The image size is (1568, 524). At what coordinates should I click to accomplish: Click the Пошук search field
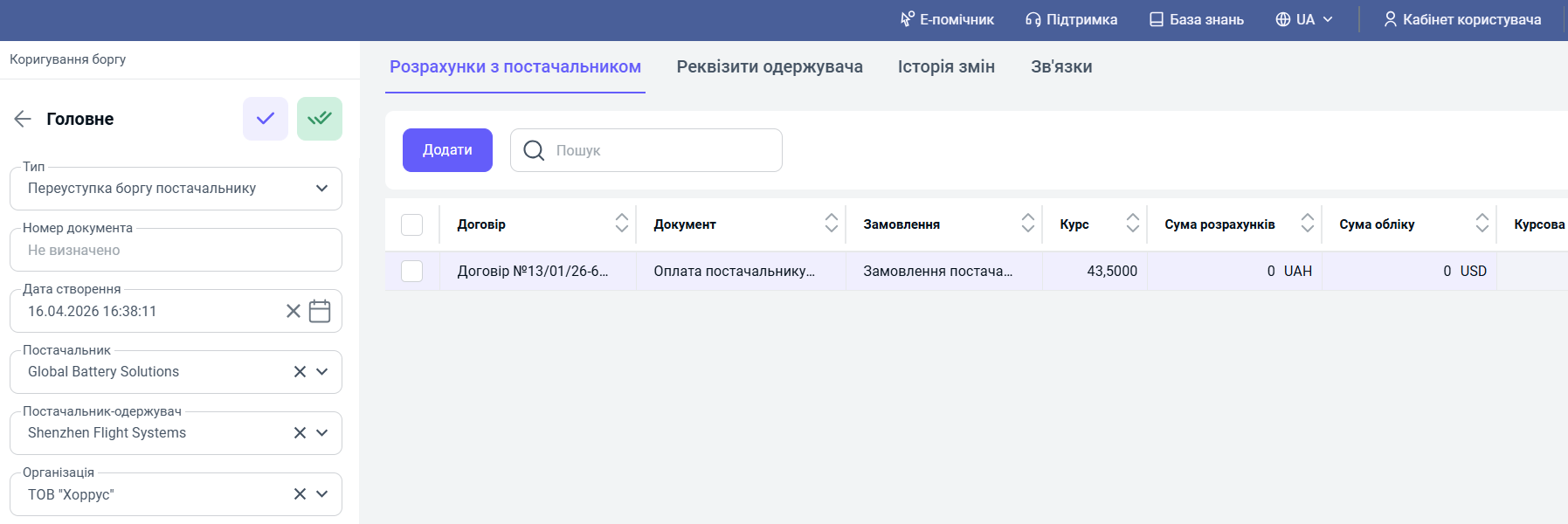click(x=646, y=150)
